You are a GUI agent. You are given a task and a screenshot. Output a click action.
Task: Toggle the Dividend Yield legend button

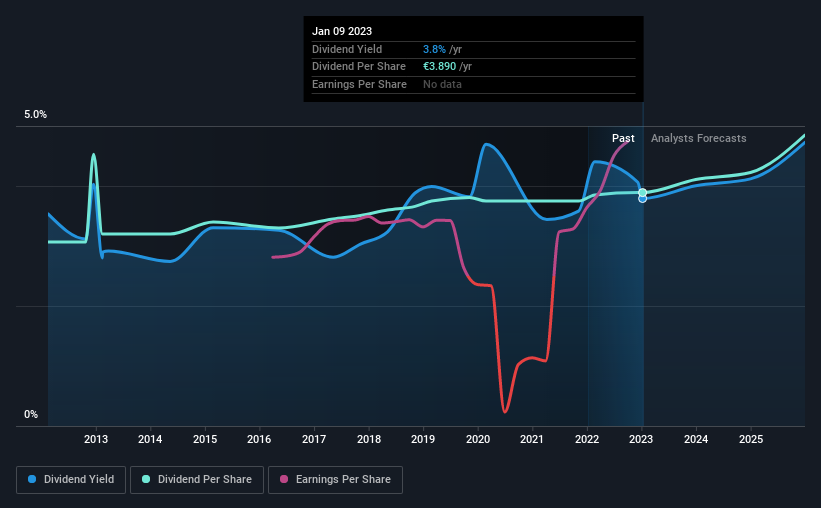(71, 480)
